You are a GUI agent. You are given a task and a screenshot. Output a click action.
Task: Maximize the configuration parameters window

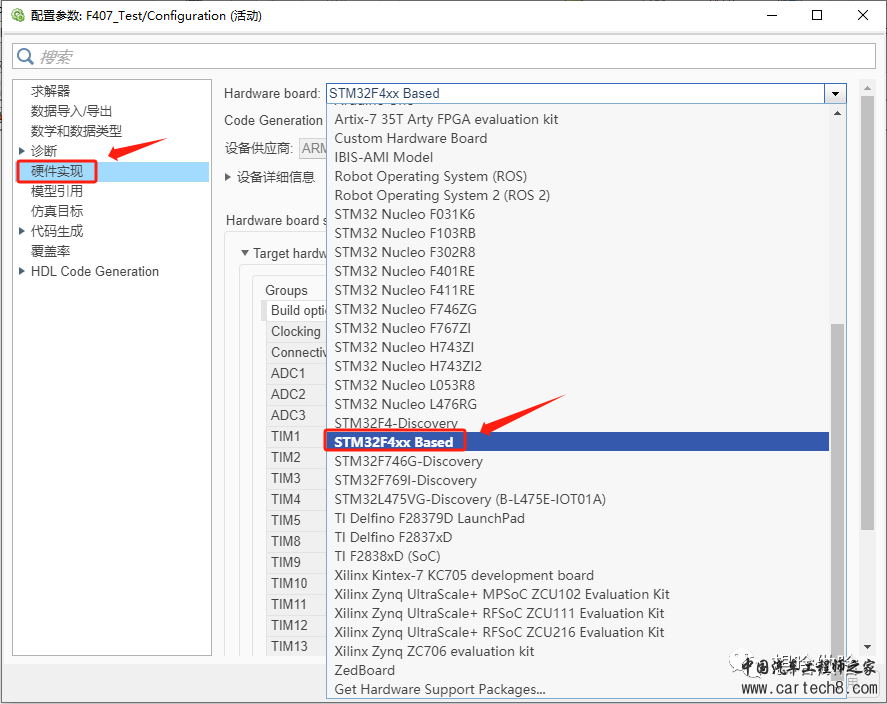click(x=817, y=15)
